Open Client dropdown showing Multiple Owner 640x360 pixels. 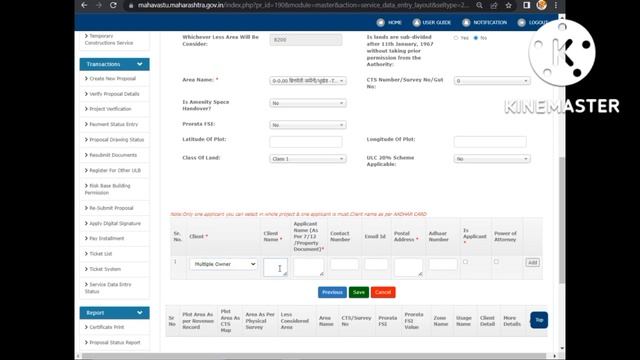(x=223, y=264)
